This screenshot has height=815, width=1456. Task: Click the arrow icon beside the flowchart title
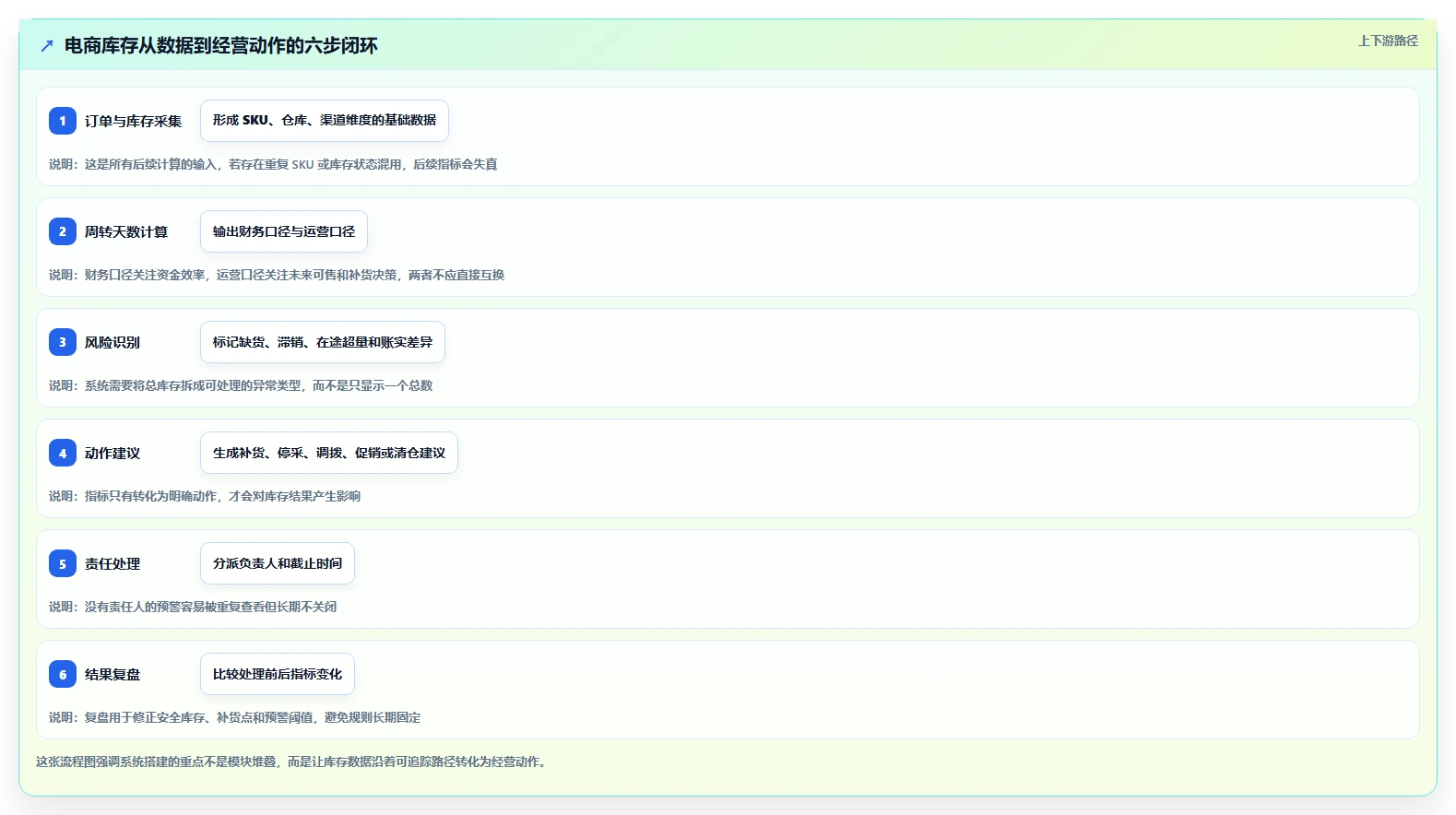point(47,45)
